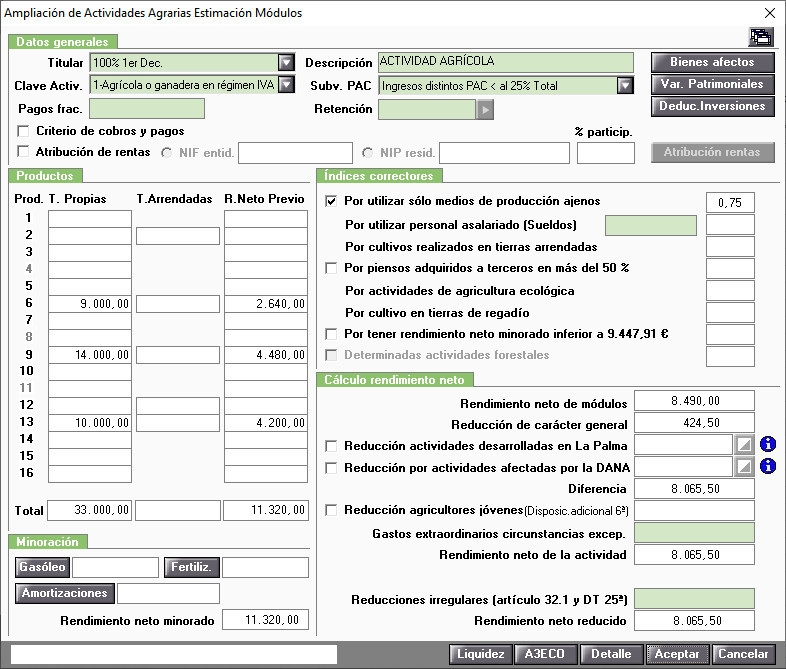Toggle Criterio de cobros y pagos checkbox

click(x=23, y=131)
